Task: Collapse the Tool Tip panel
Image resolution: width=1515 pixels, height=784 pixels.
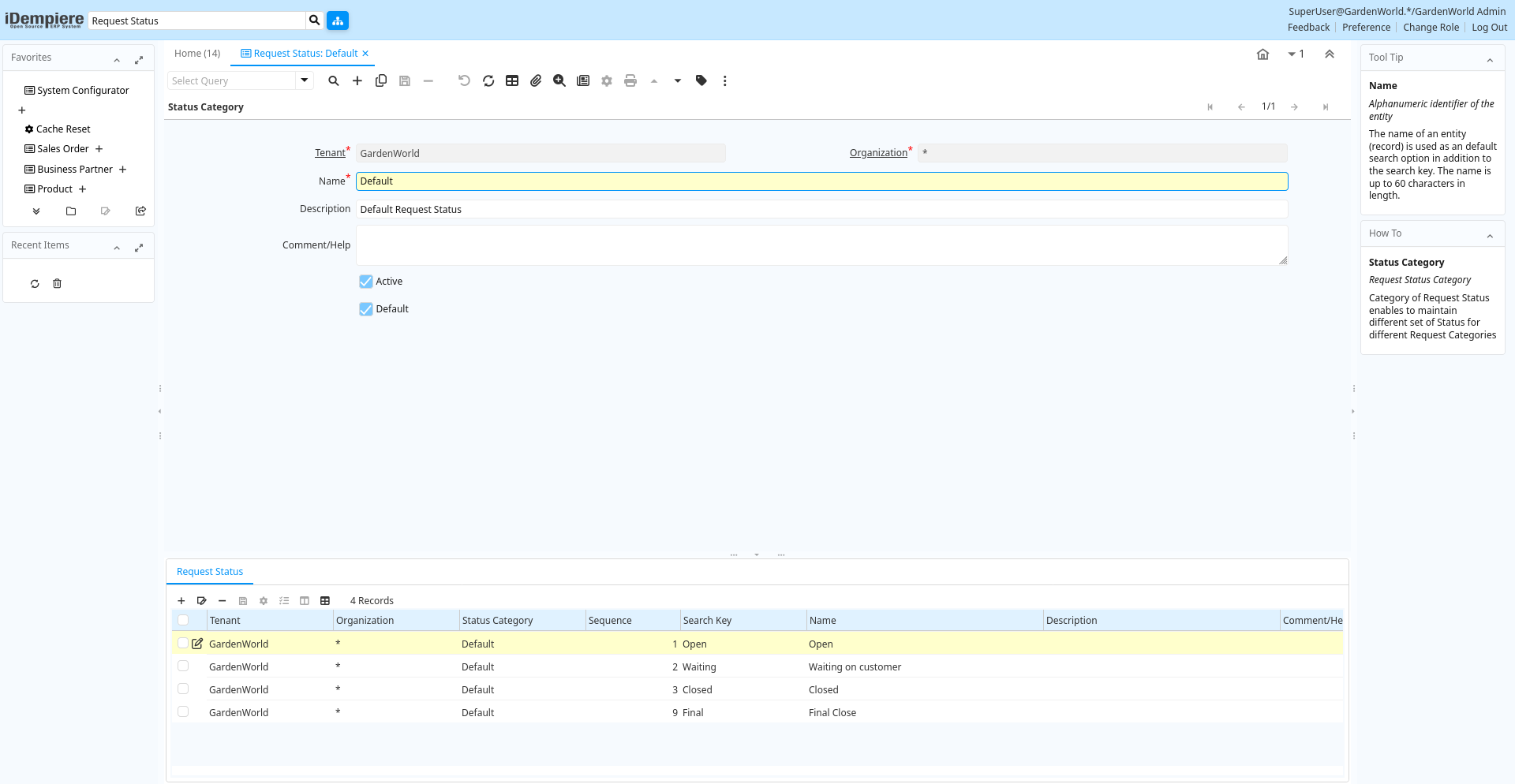Action: [1490, 59]
